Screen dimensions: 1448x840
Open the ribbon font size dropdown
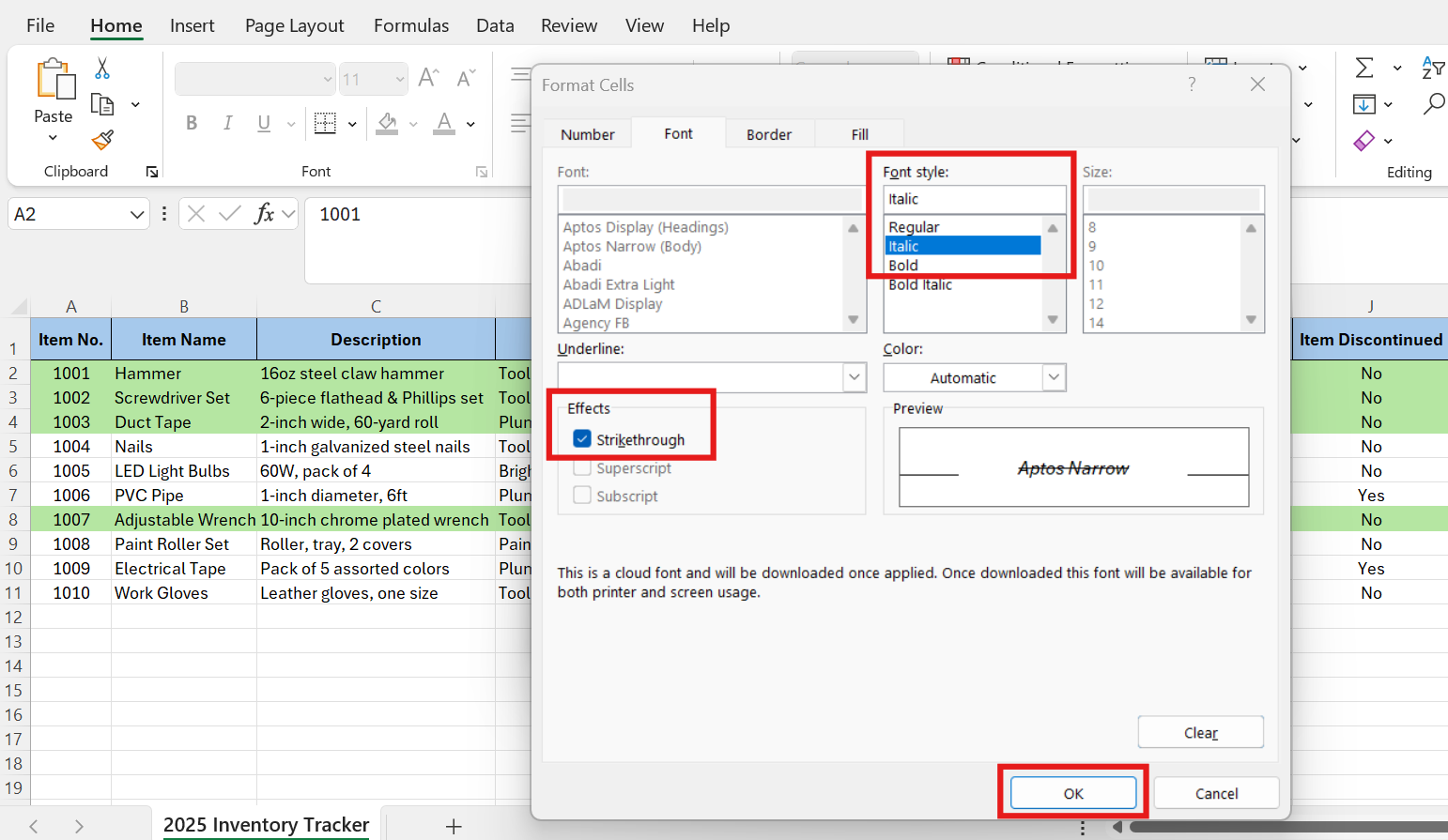tap(400, 80)
